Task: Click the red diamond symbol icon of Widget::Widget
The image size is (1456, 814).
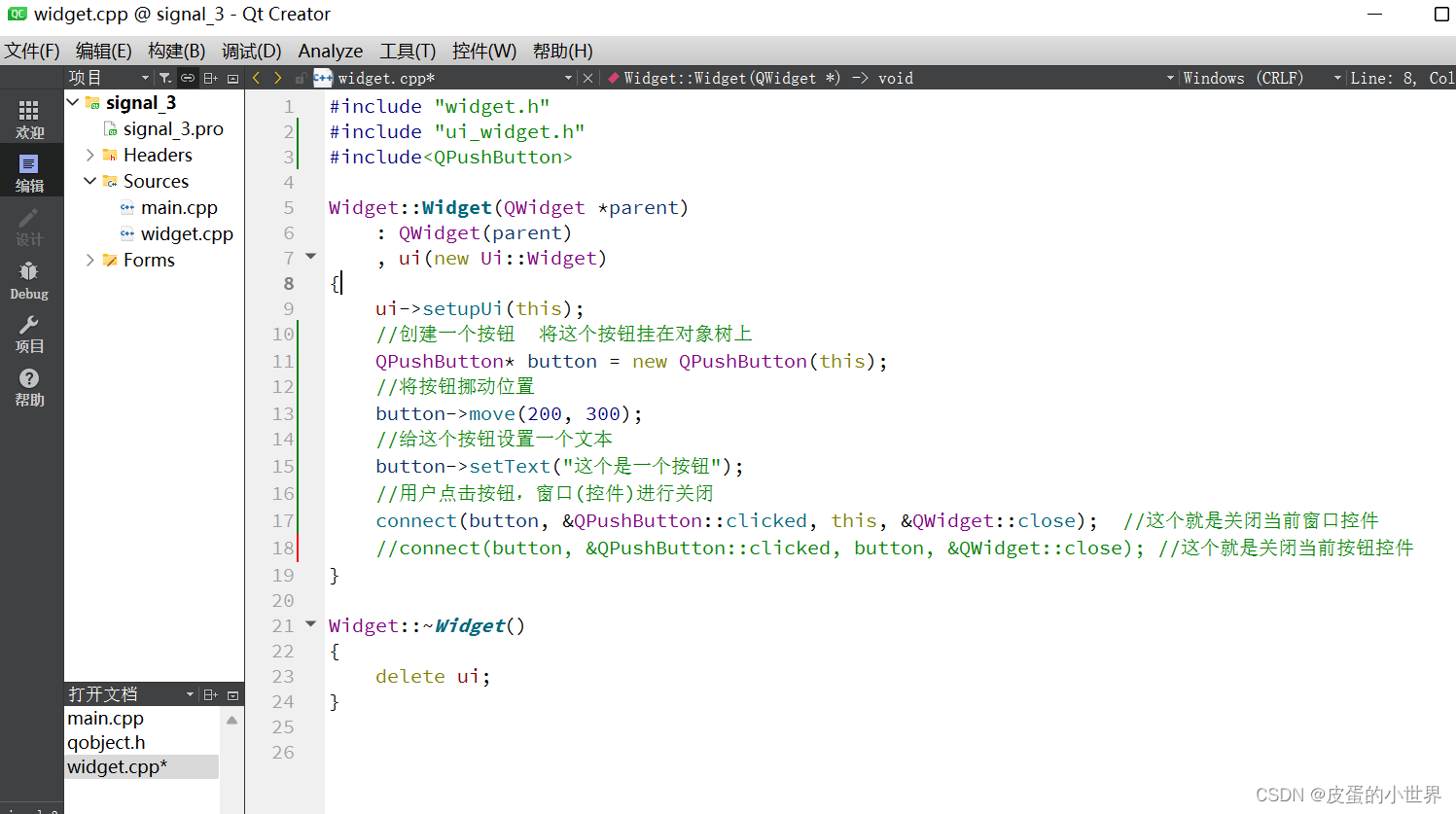Action: pyautogui.click(x=614, y=78)
